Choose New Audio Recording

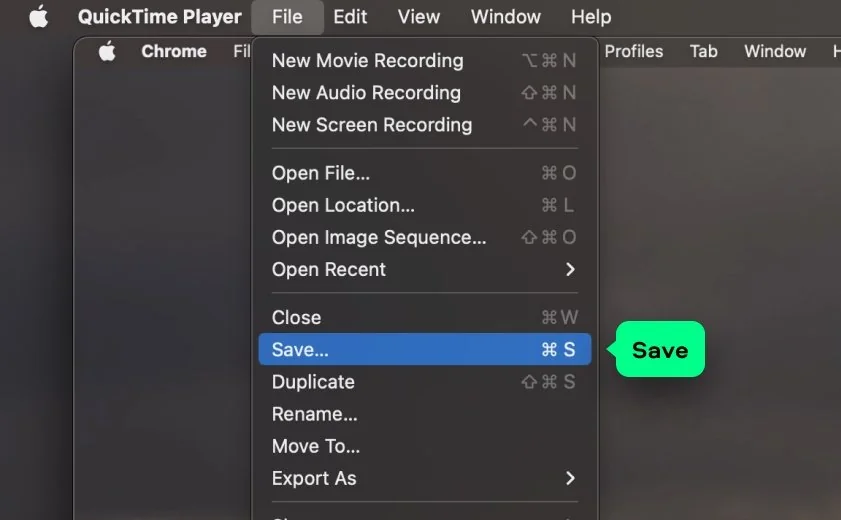coord(425,93)
